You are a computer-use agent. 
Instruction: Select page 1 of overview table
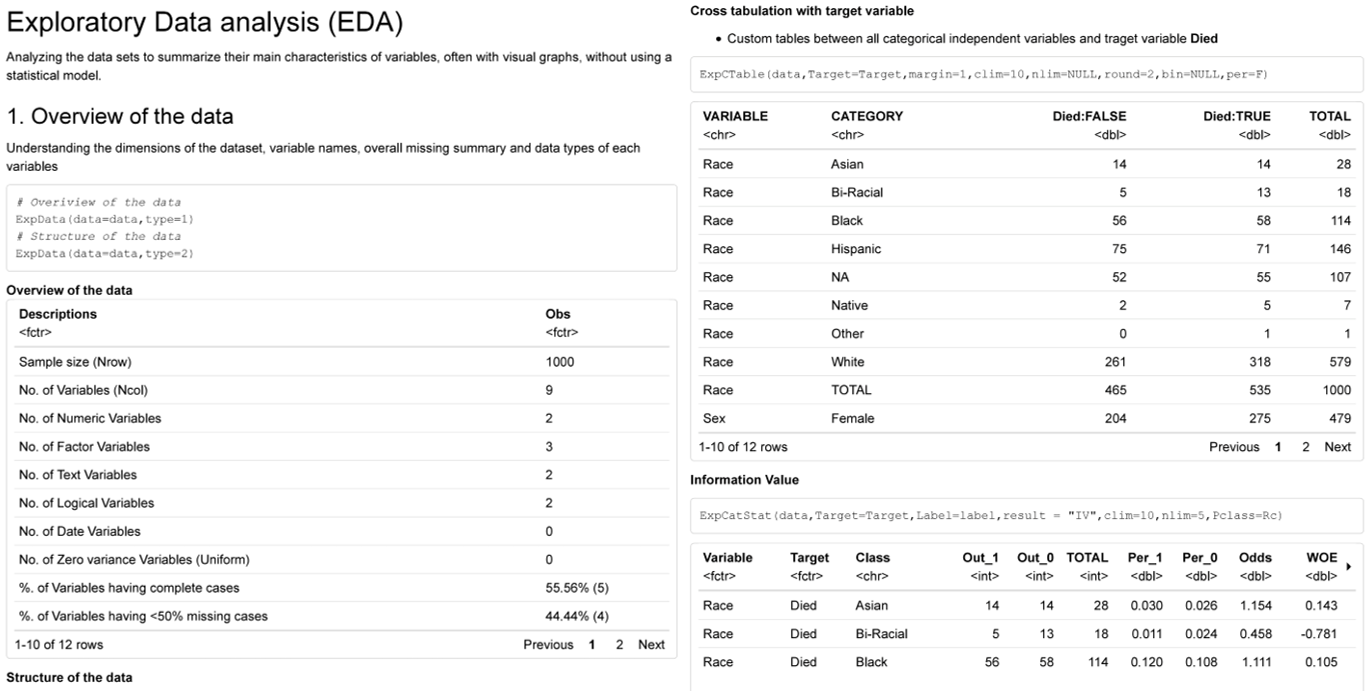[592, 645]
